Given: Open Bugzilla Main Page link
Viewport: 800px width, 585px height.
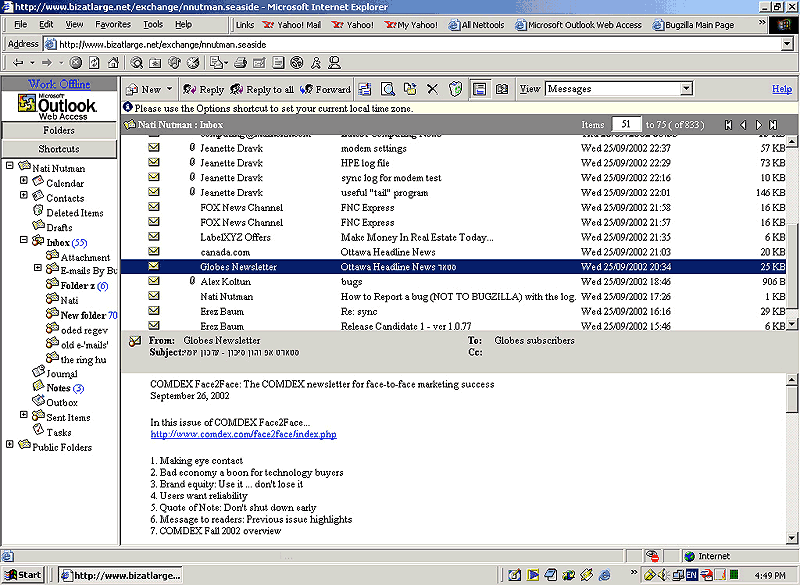Looking at the screenshot, I should click(693, 24).
